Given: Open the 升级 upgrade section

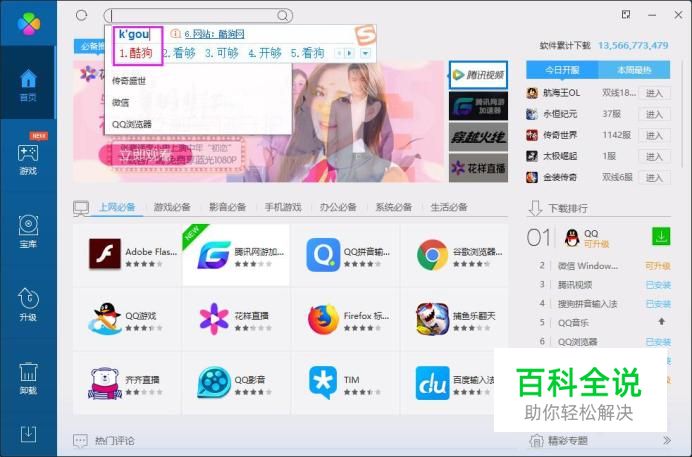Looking at the screenshot, I should pyautogui.click(x=28, y=304).
